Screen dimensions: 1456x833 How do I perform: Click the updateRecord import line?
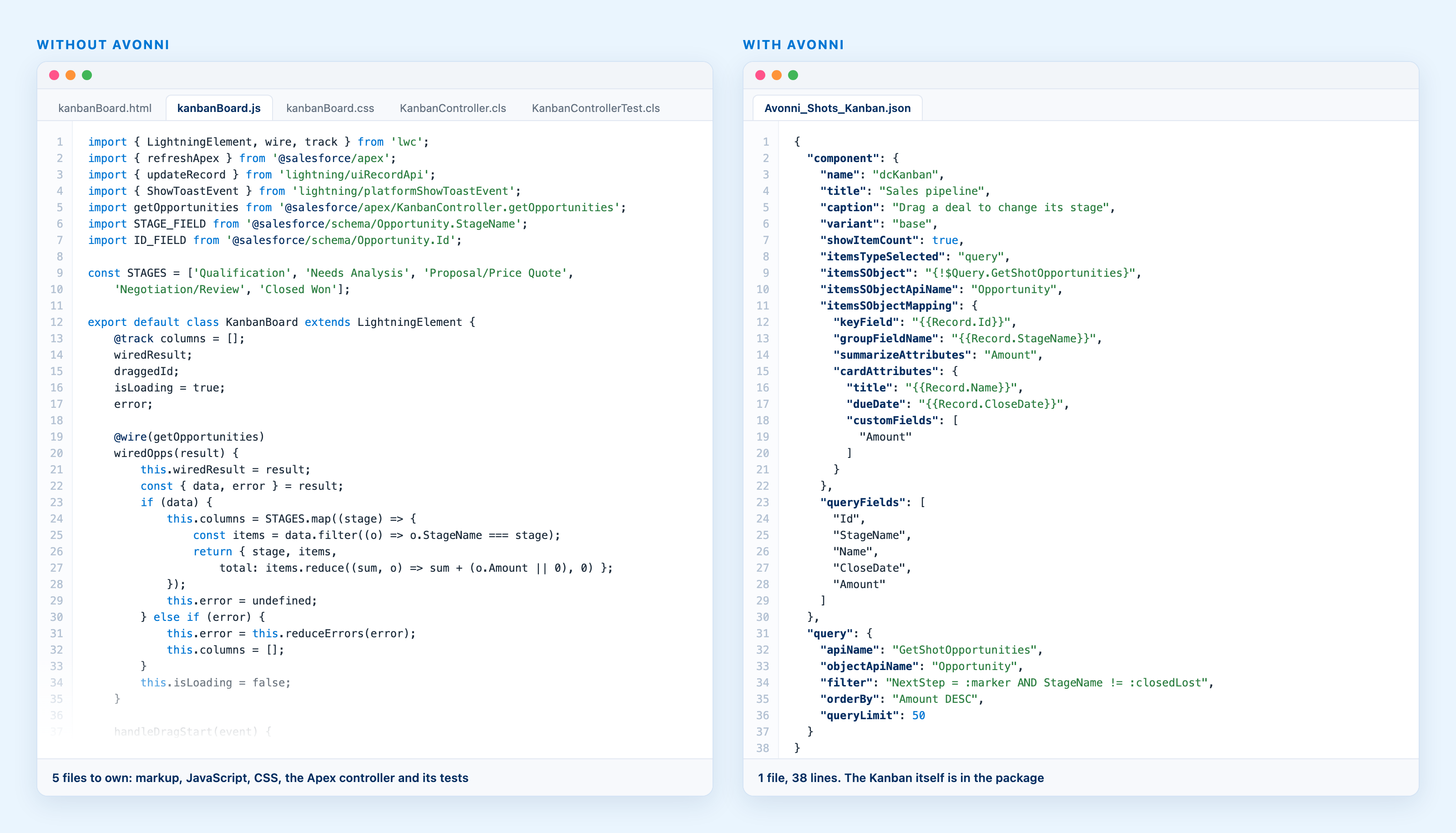point(261,174)
